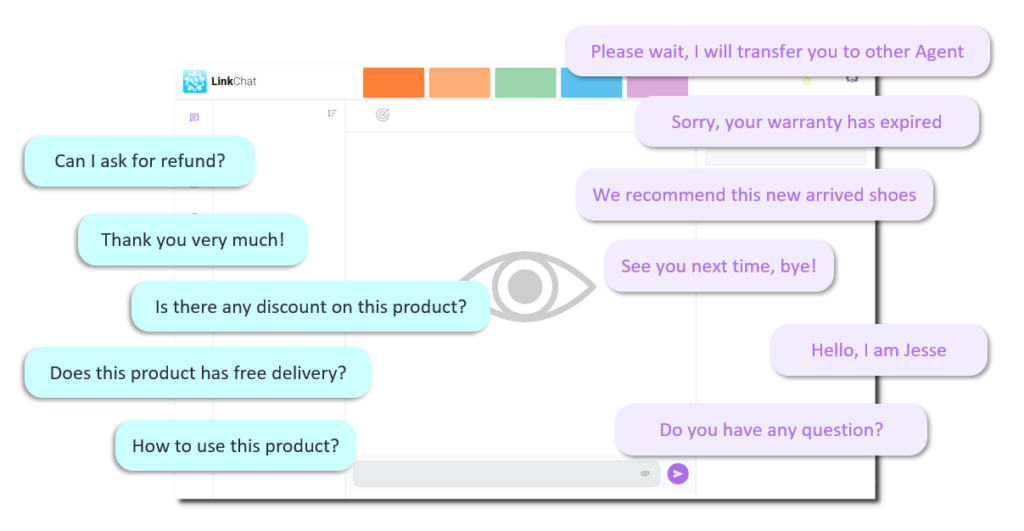Viewport: 1024px width, 531px height.
Task: Click "Can I ask for refund?" bubble
Action: tap(140, 161)
